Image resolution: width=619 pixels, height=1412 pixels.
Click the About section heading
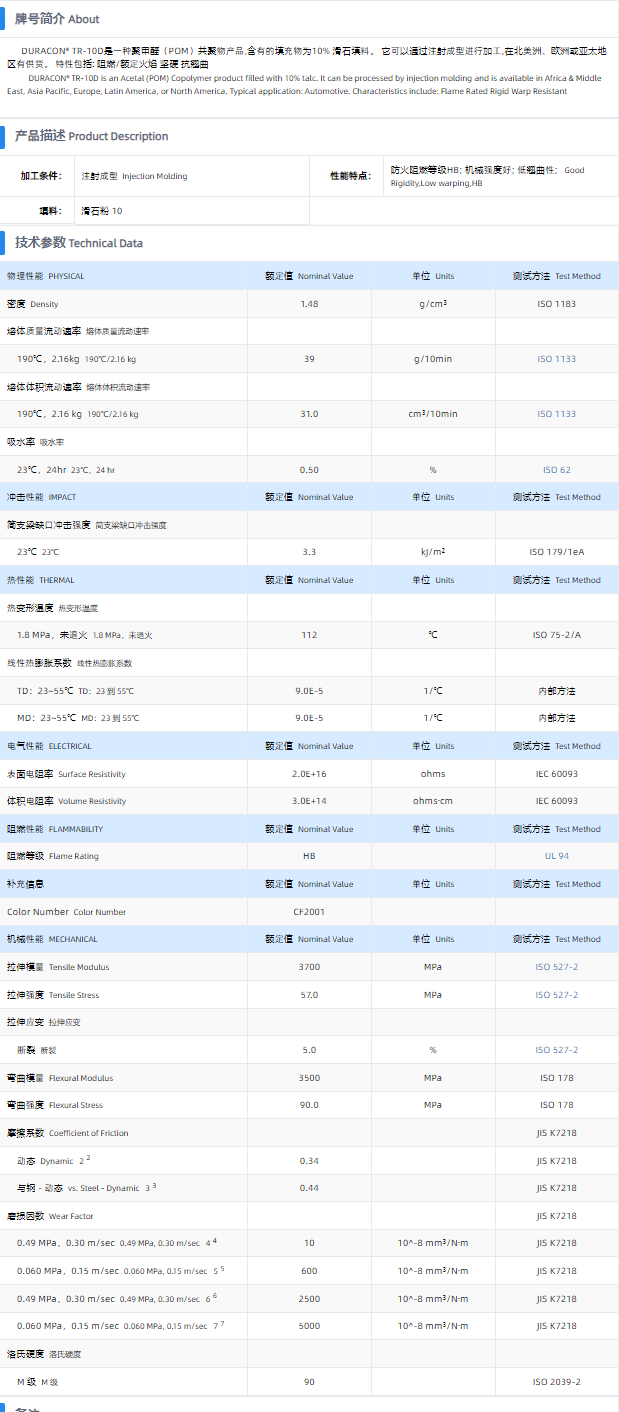(x=57, y=19)
